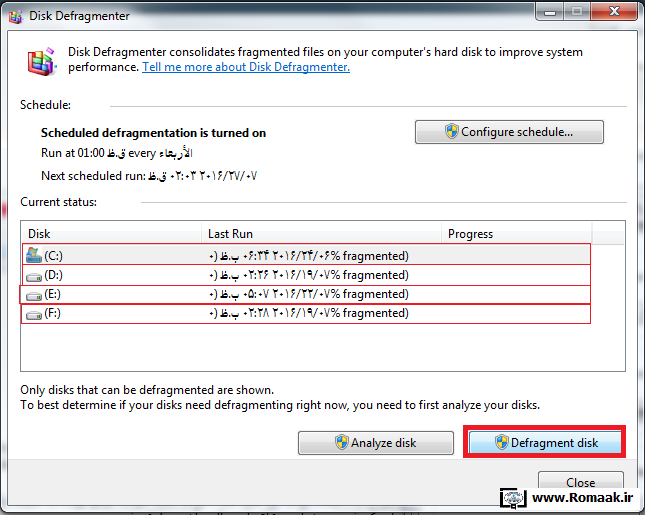Sort by the Last Run column header

(x=321, y=234)
